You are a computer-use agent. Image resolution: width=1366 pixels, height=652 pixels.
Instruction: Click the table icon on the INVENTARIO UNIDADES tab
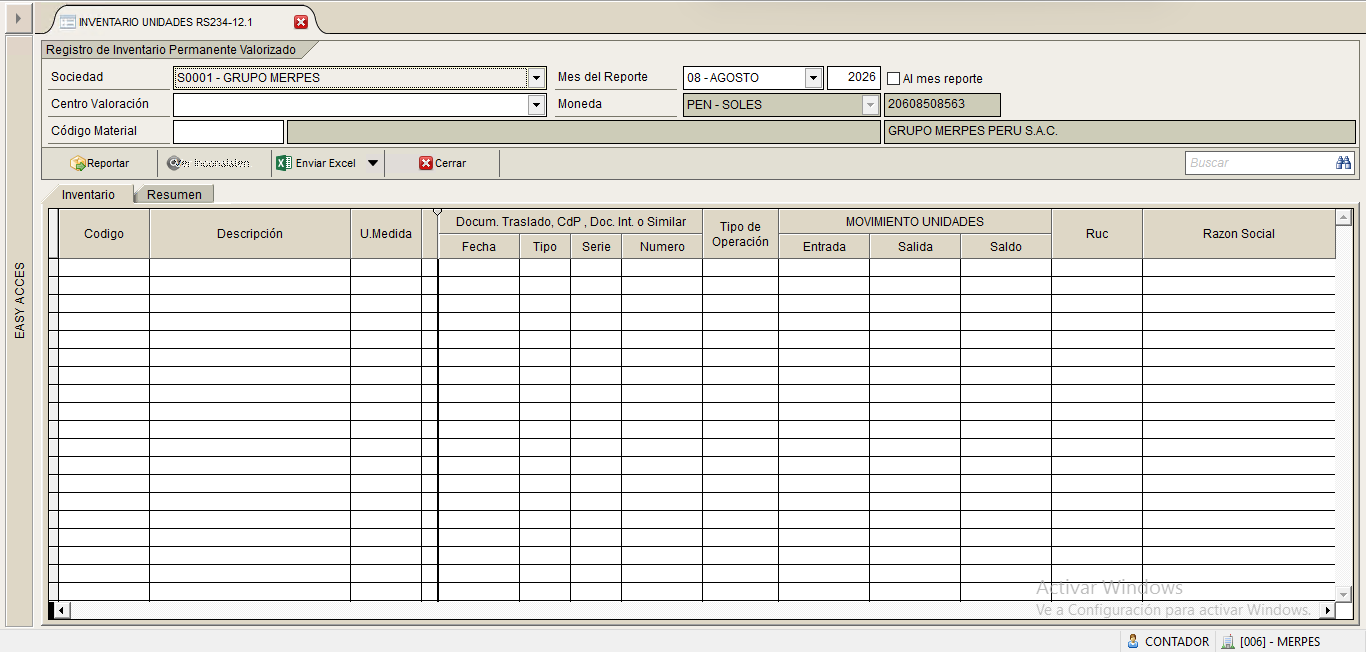point(67,22)
